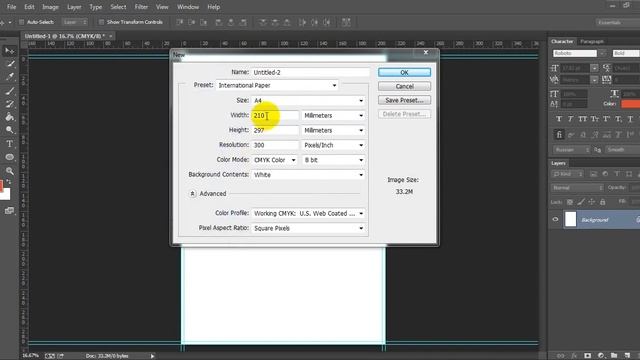
Task: Click the Save Preset button
Action: tap(404, 100)
